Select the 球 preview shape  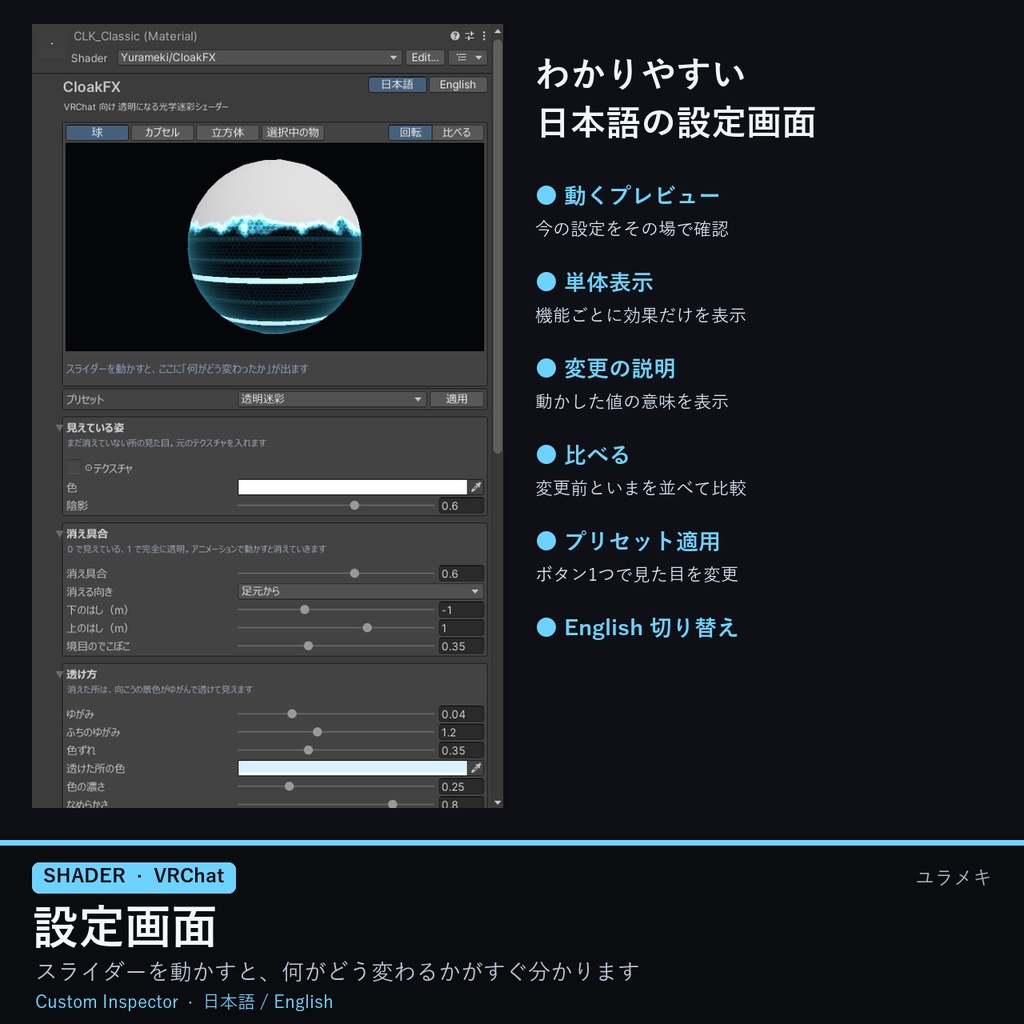coord(97,133)
